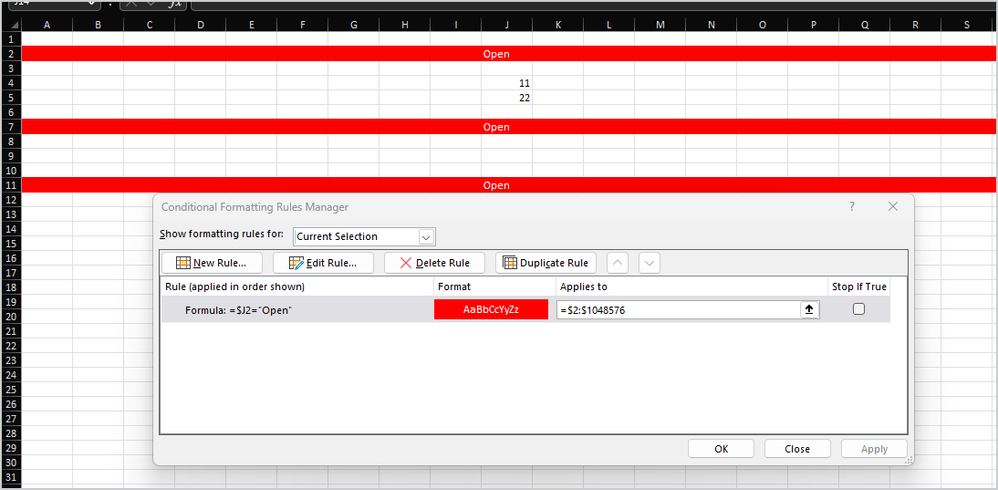Close the Rules Manager with X
The height and width of the screenshot is (490, 998).
click(893, 207)
